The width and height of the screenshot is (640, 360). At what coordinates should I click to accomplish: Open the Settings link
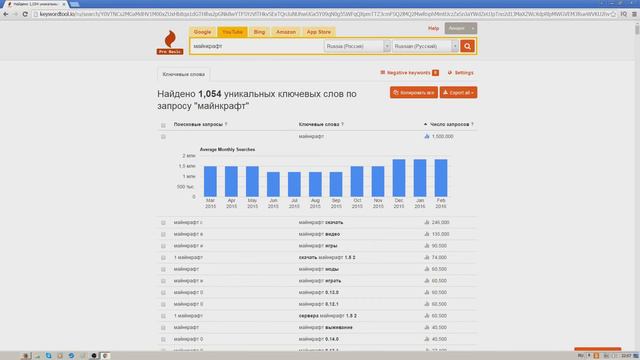(x=464, y=73)
